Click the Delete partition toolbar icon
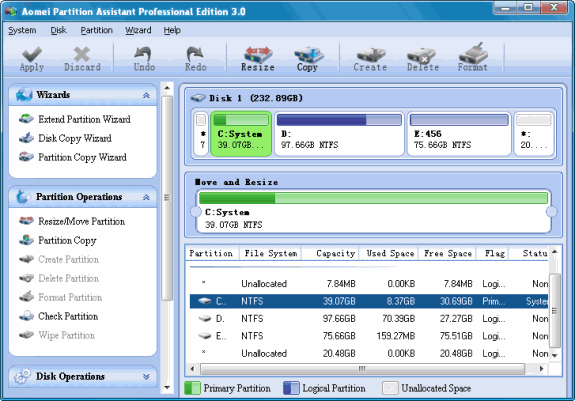Image resolution: width=575 pixels, height=401 pixels. [x=421, y=56]
